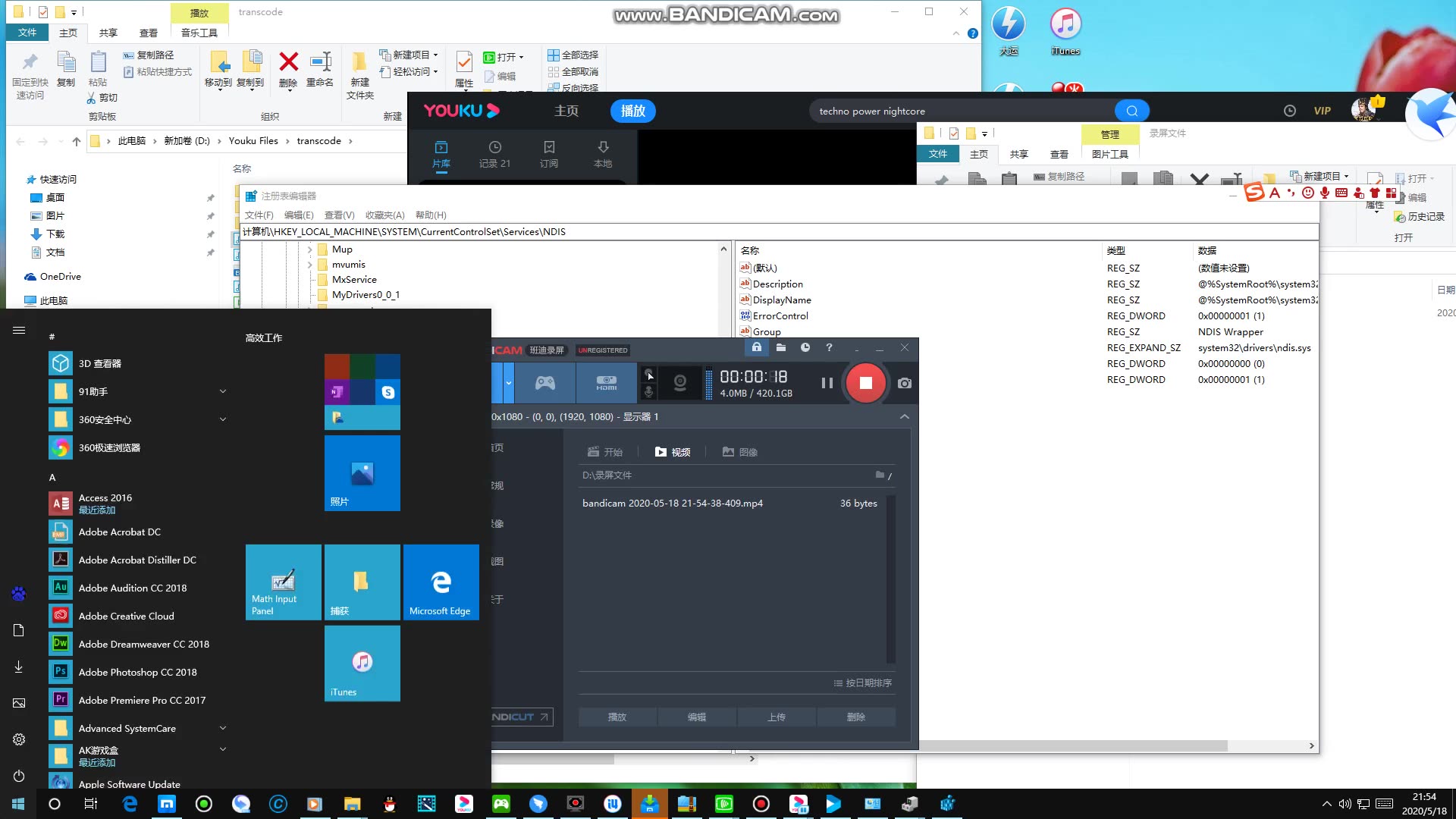Collapse Bandicam's recording area info bar

point(904,416)
